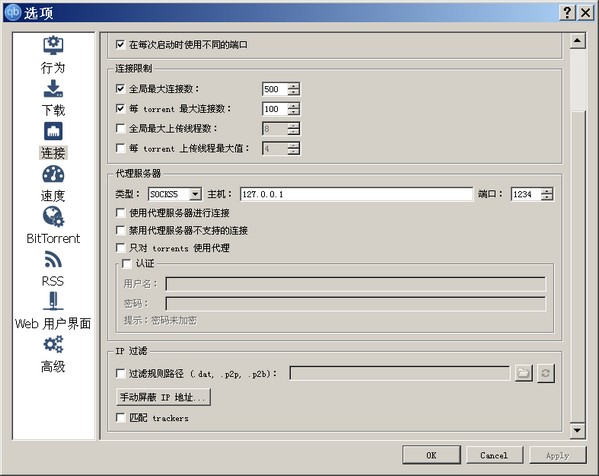Viewport: 599px width, 476px height.
Task: Click the Cancel button
Action: (494, 455)
